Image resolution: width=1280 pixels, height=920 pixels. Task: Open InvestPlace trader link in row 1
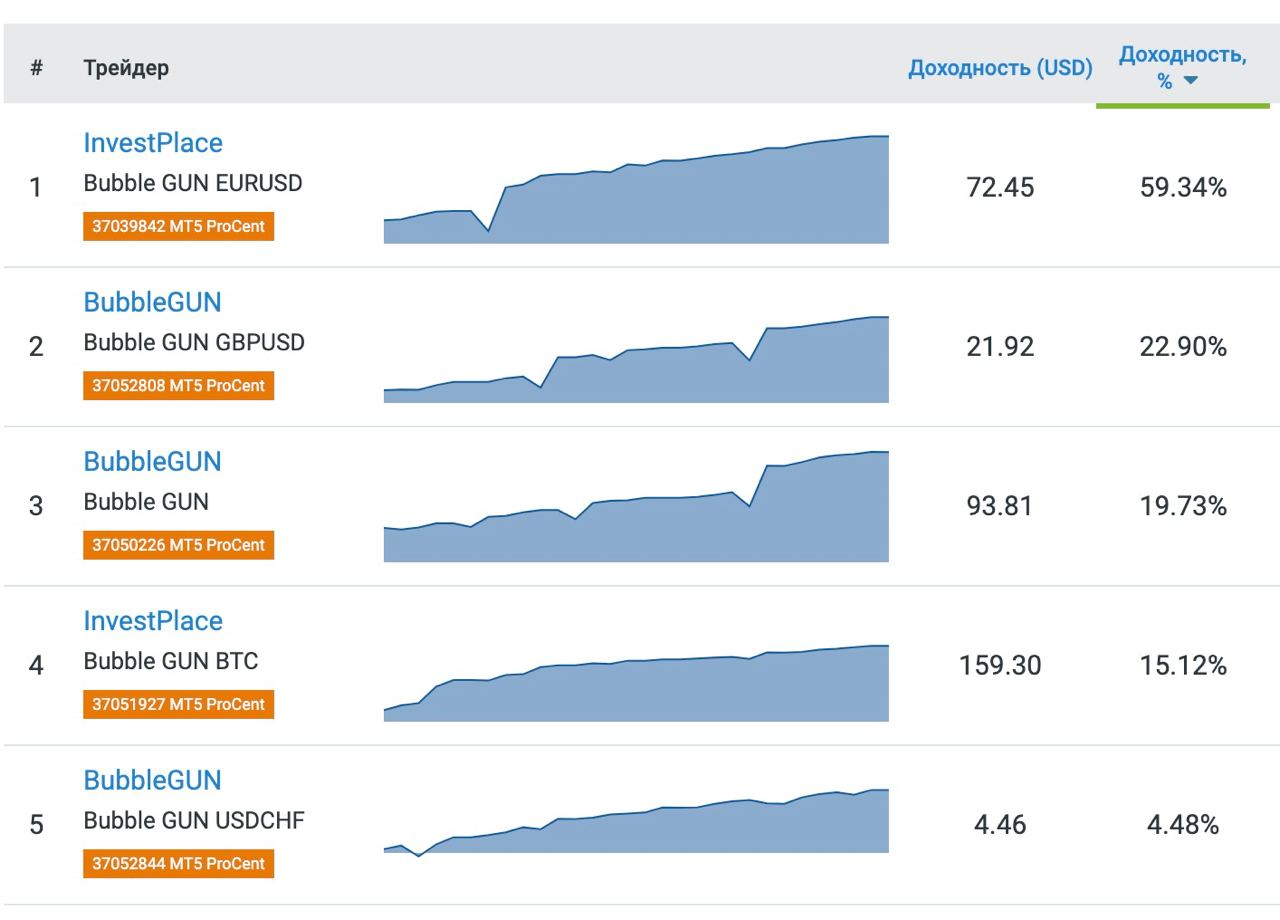(x=153, y=143)
